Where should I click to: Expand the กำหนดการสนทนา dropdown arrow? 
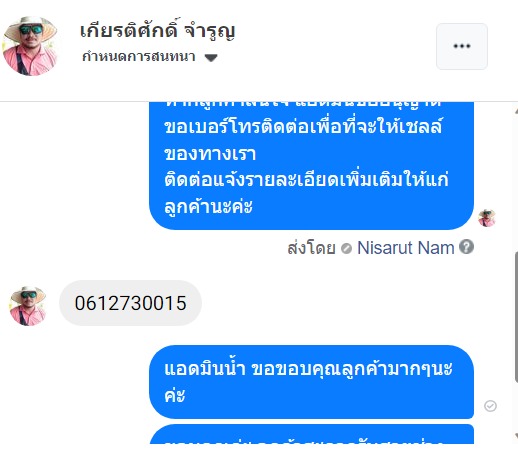(211, 58)
